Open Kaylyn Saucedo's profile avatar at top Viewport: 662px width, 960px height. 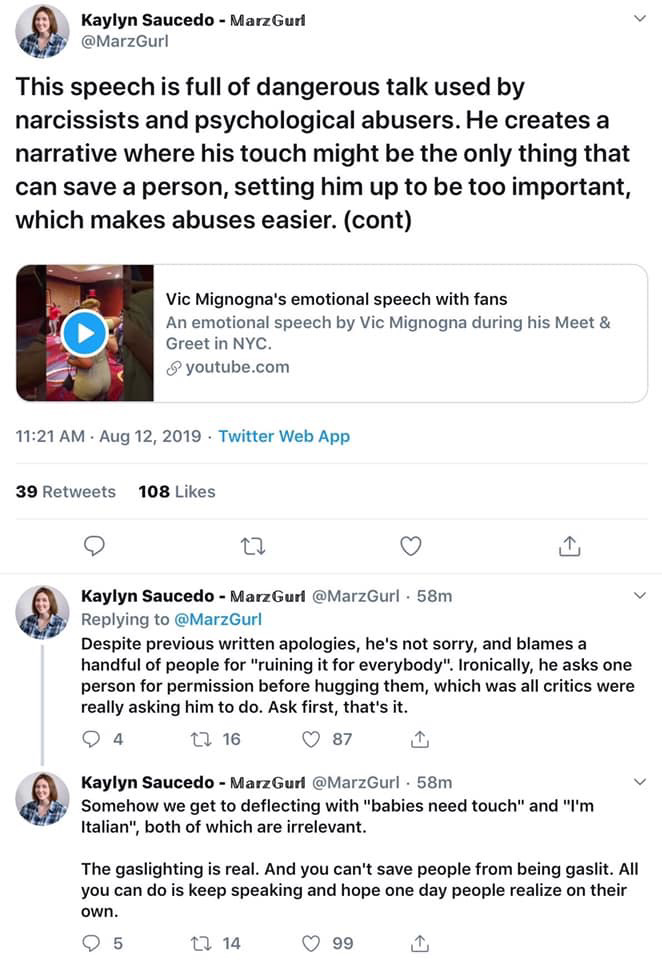tap(42, 30)
